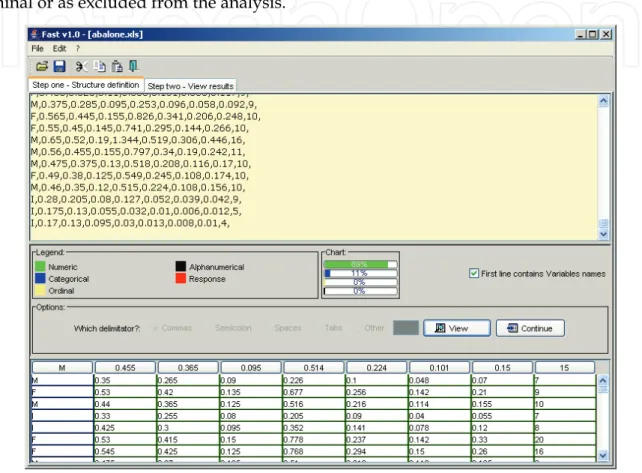The image size is (642, 473).
Task: Click the blue Categorical legend swatch
Action: pyautogui.click(x=40, y=278)
